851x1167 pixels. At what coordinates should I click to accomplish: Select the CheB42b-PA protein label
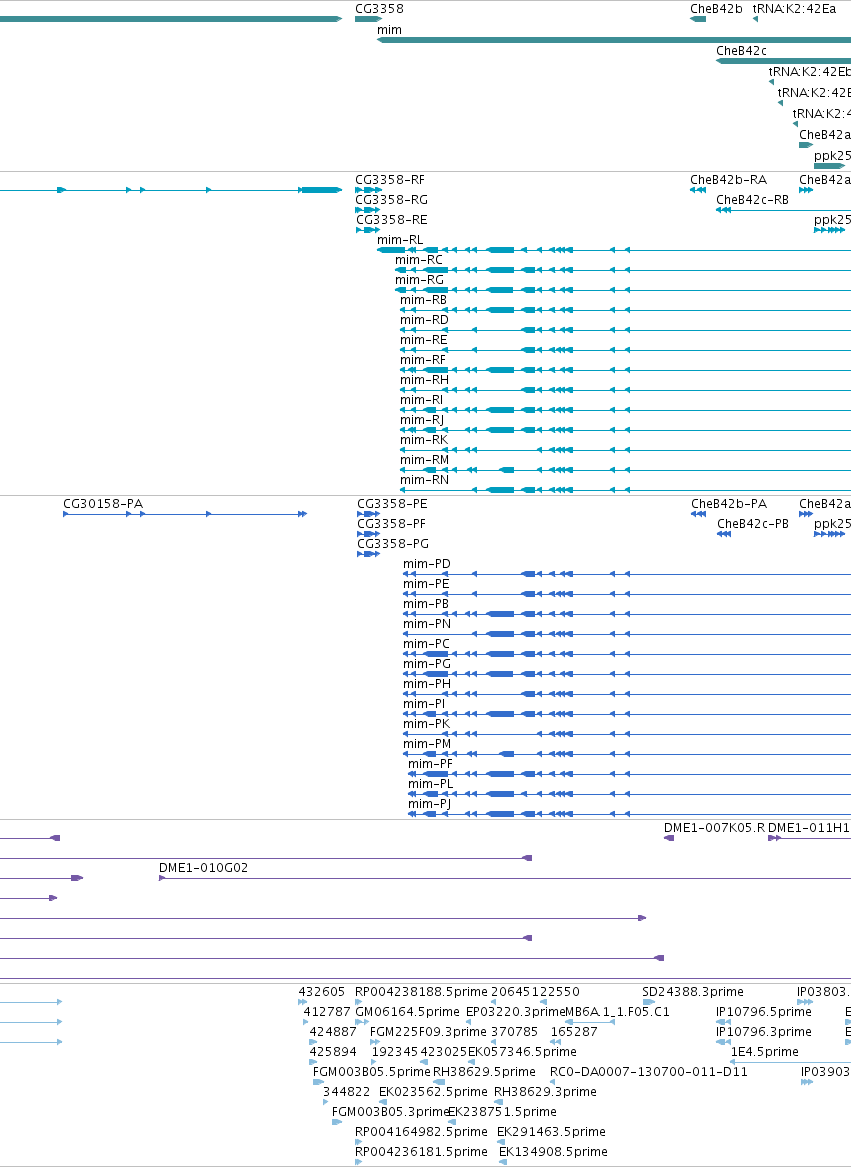coord(729,505)
